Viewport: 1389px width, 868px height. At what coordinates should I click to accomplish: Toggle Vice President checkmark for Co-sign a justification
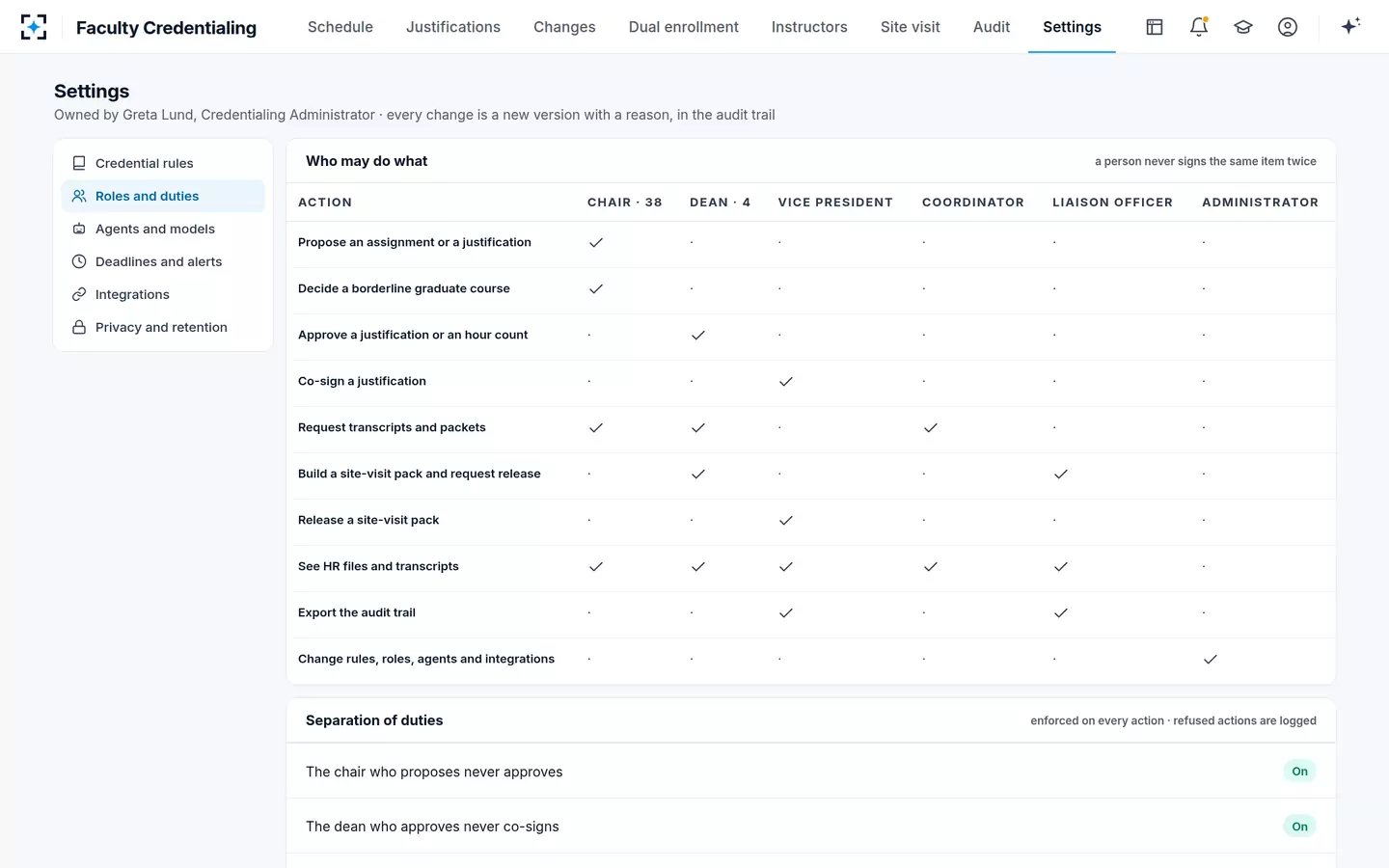point(786,381)
